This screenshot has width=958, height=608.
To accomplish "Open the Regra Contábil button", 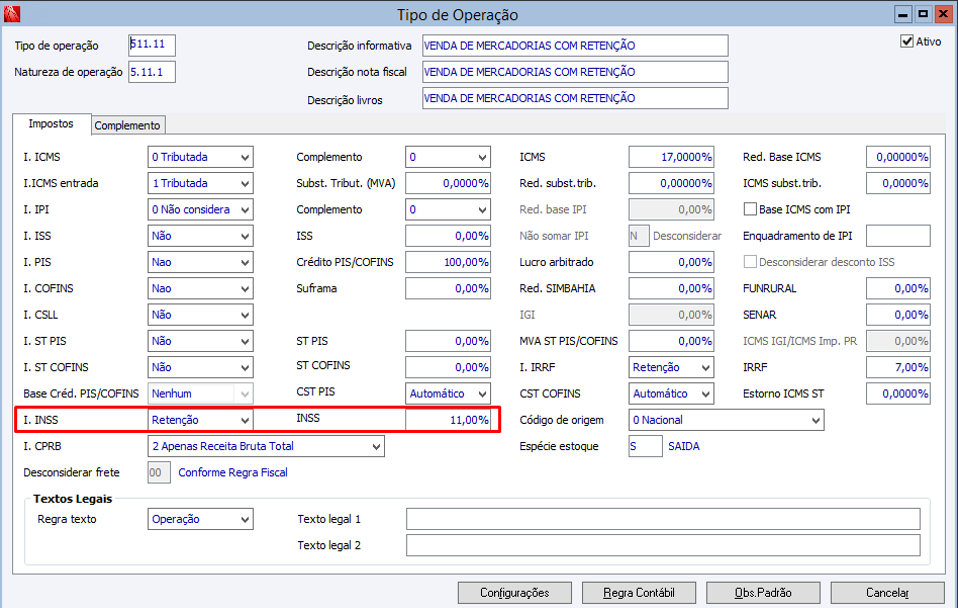I will (x=638, y=593).
